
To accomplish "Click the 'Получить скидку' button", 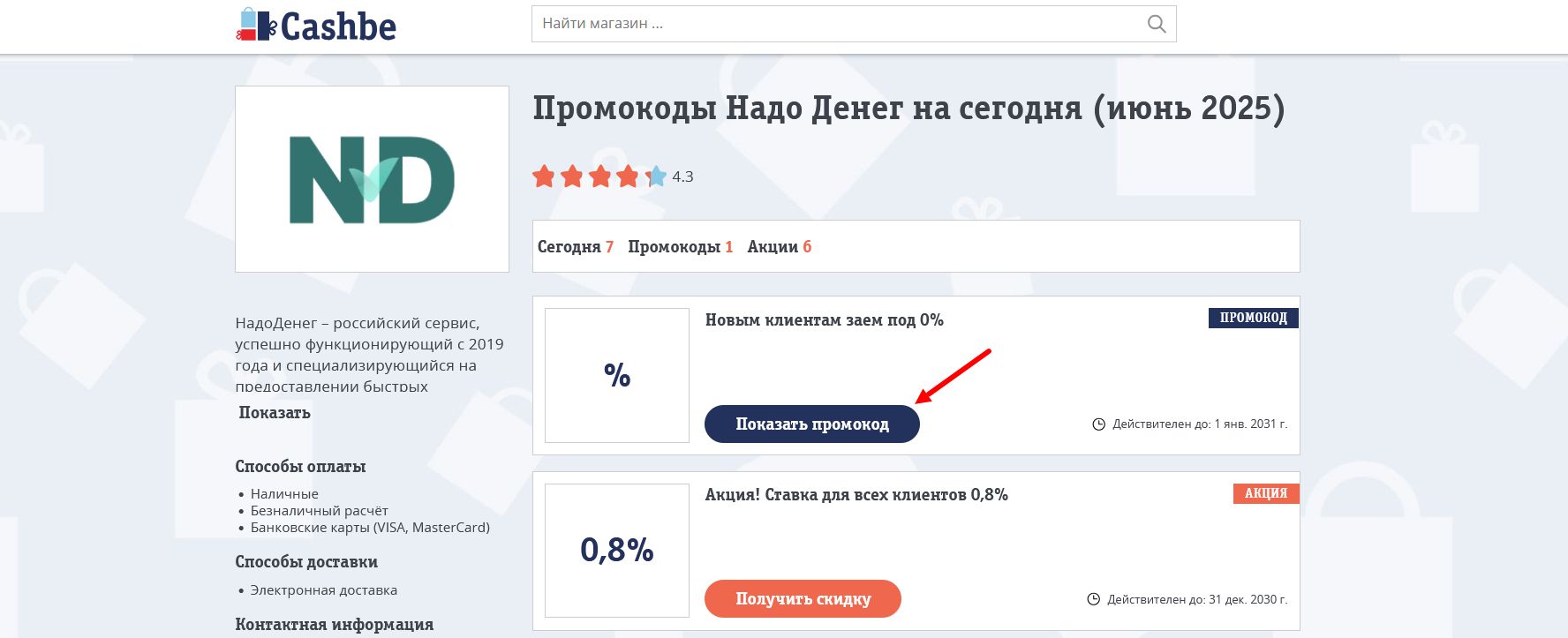I will (803, 599).
